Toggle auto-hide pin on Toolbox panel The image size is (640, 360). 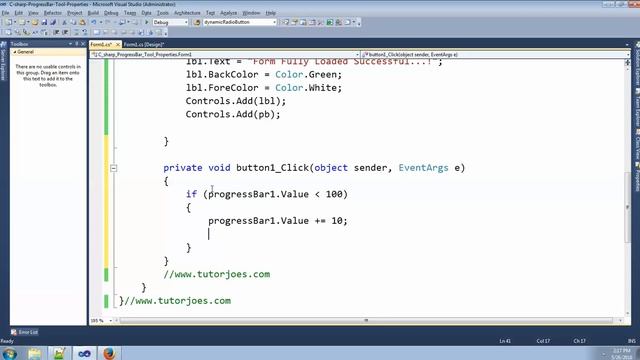(76, 44)
